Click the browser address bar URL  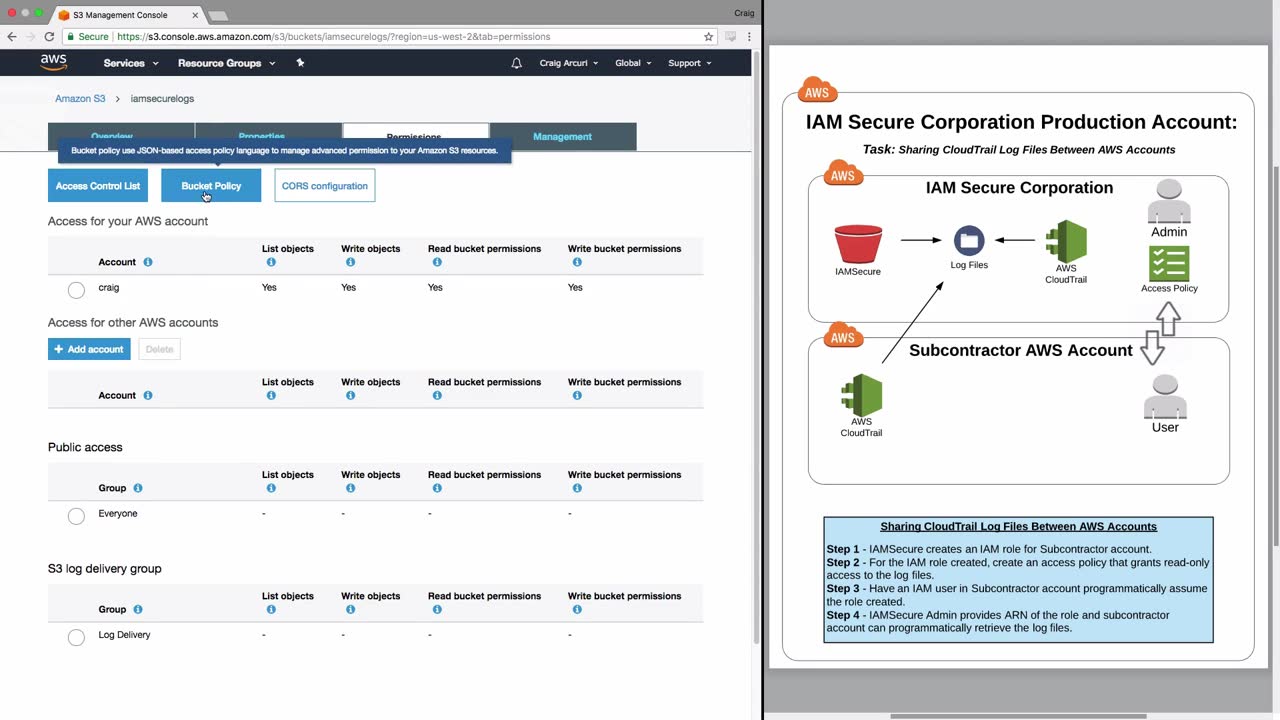click(x=333, y=36)
